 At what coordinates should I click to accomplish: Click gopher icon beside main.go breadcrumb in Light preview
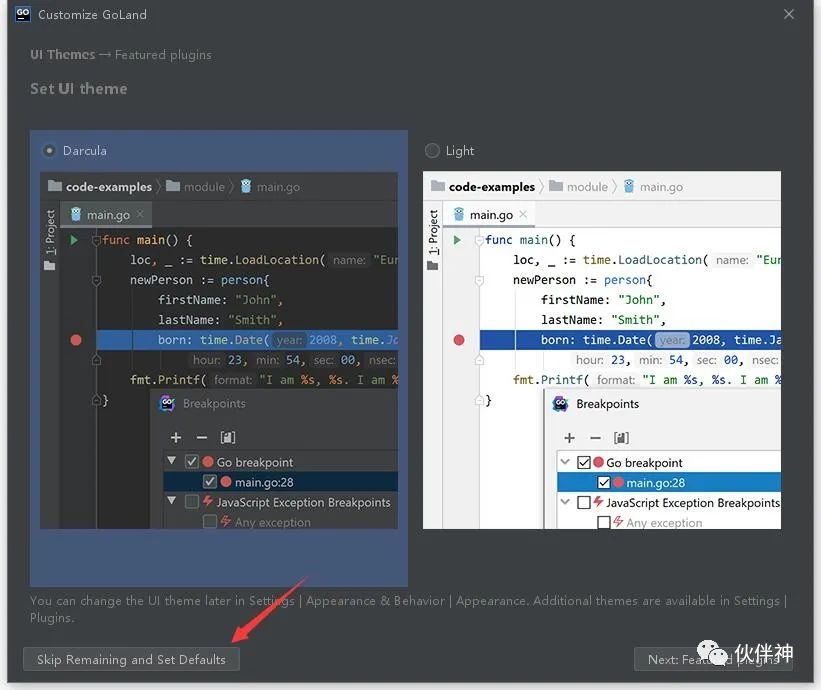coord(629,186)
